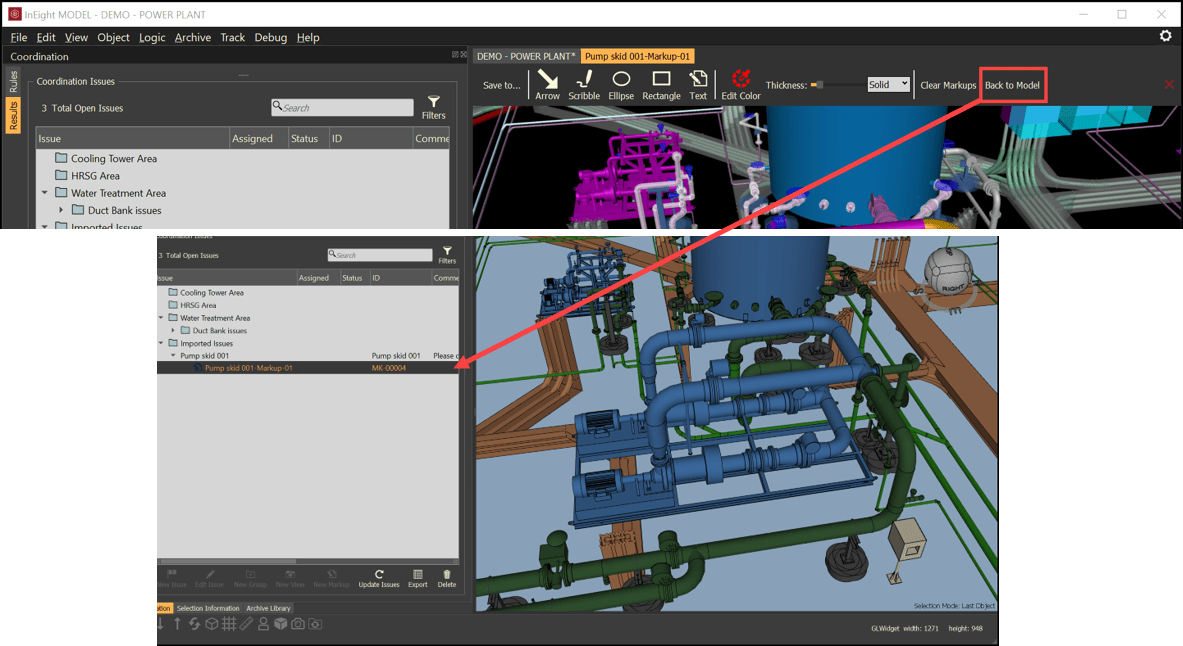The width and height of the screenshot is (1183, 646).
Task: Collapse the Pump skid 001 issue arrow
Action: [173, 355]
